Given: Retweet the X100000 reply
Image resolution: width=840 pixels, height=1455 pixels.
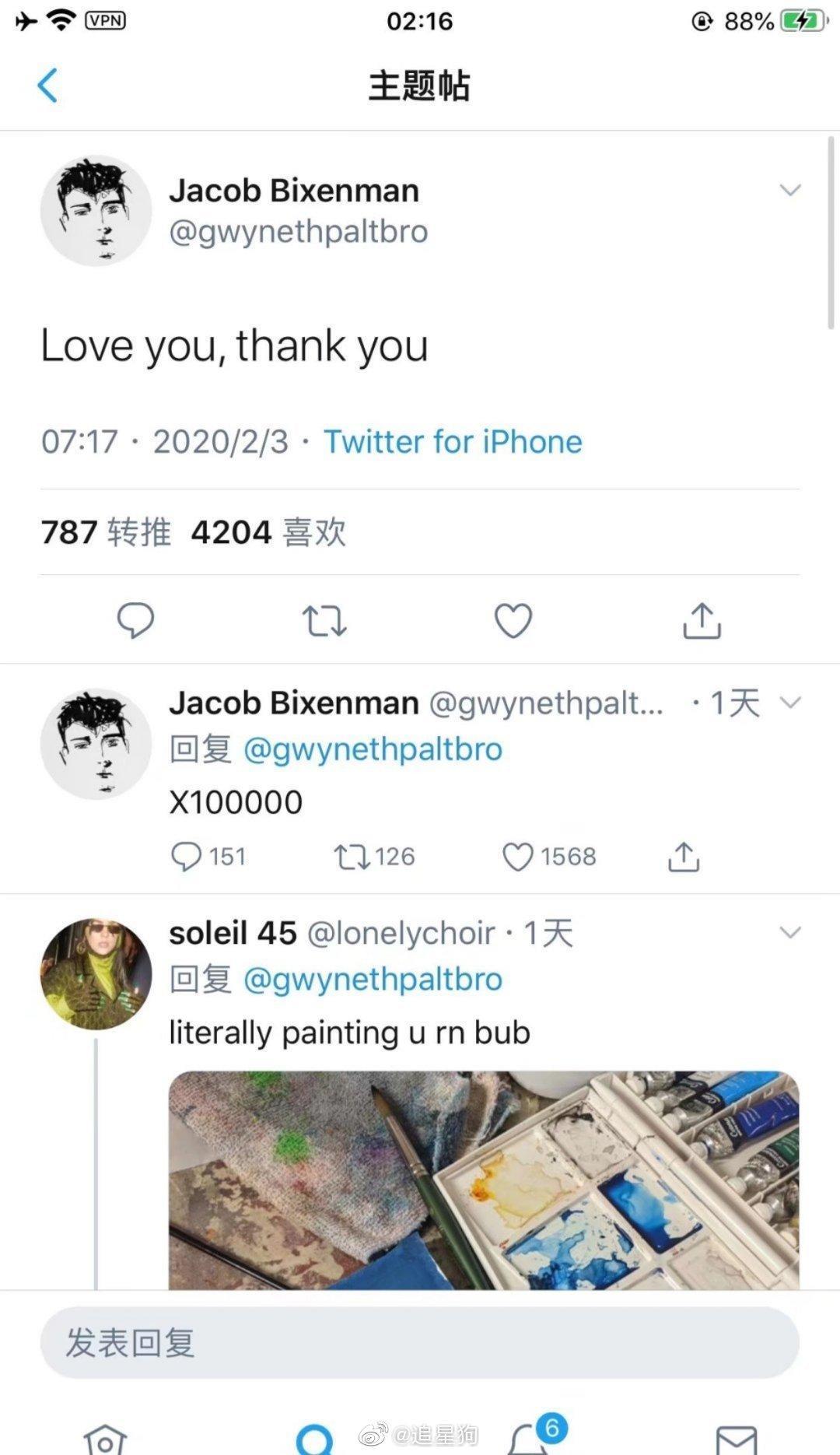Looking at the screenshot, I should point(351,857).
